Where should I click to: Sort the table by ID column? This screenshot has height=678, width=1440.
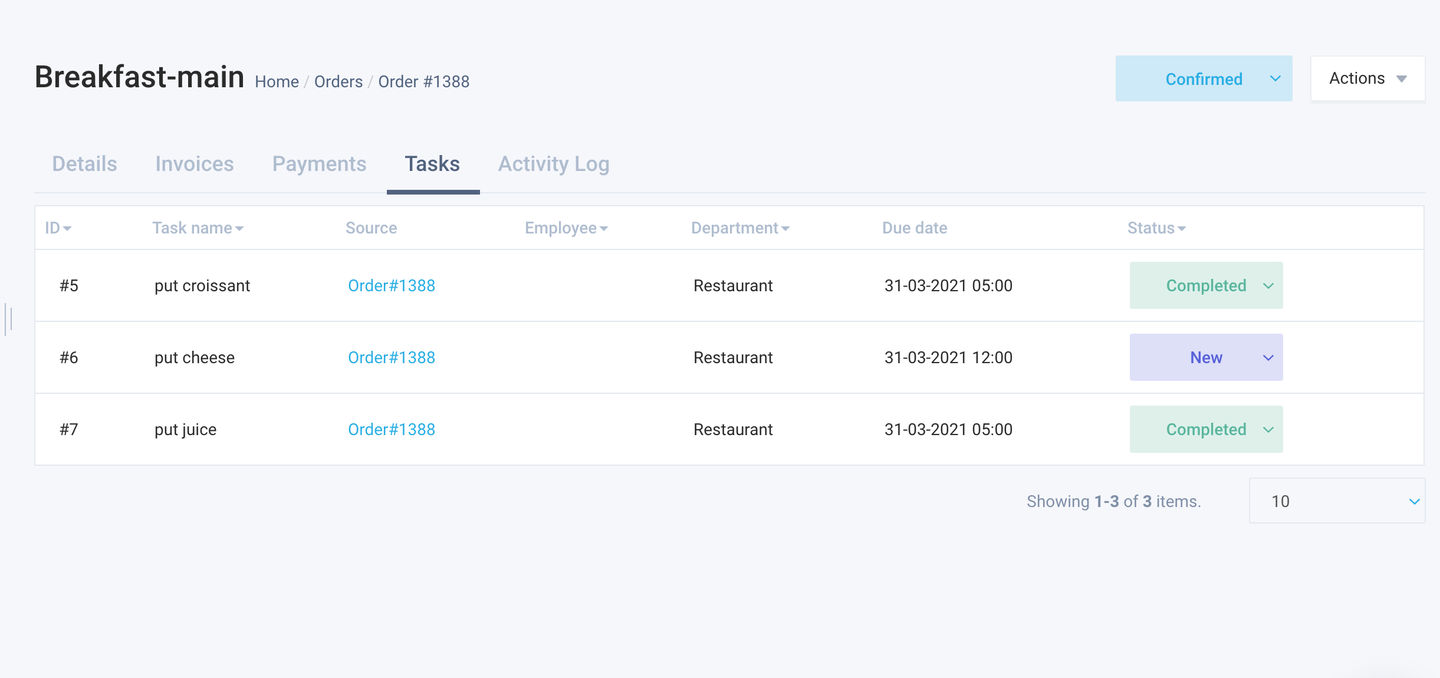pos(58,228)
